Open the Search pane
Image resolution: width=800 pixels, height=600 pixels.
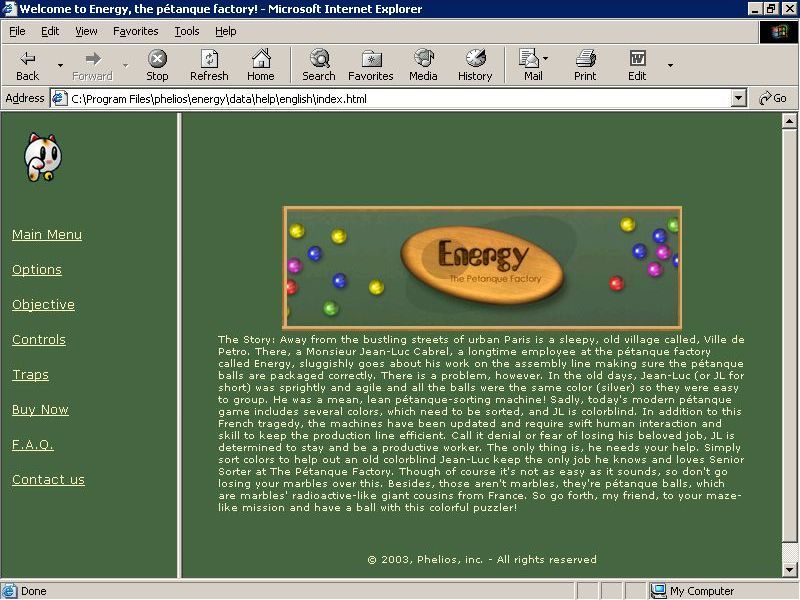coord(319,66)
